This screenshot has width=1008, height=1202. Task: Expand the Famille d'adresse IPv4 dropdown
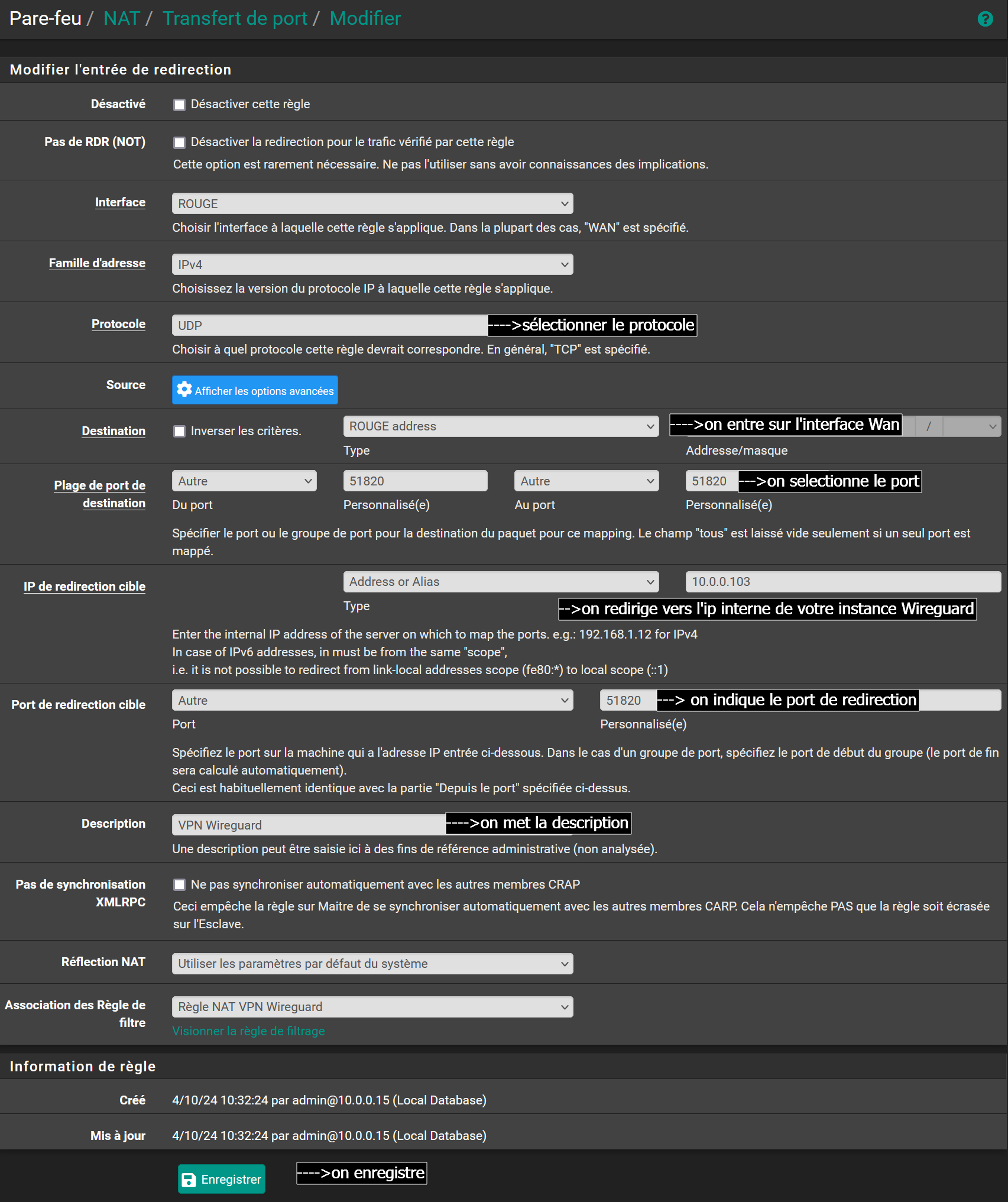point(372,265)
